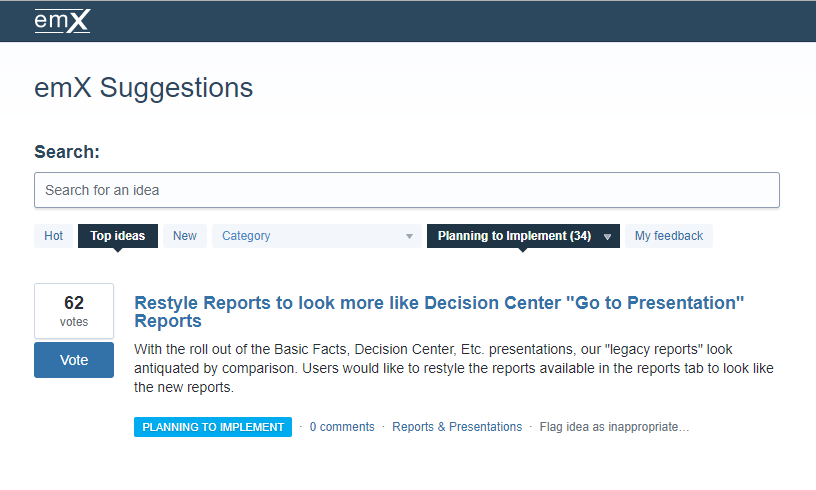Click the Category dropdown arrow
Image resolution: width=816 pixels, height=490 pixels.
pos(410,237)
